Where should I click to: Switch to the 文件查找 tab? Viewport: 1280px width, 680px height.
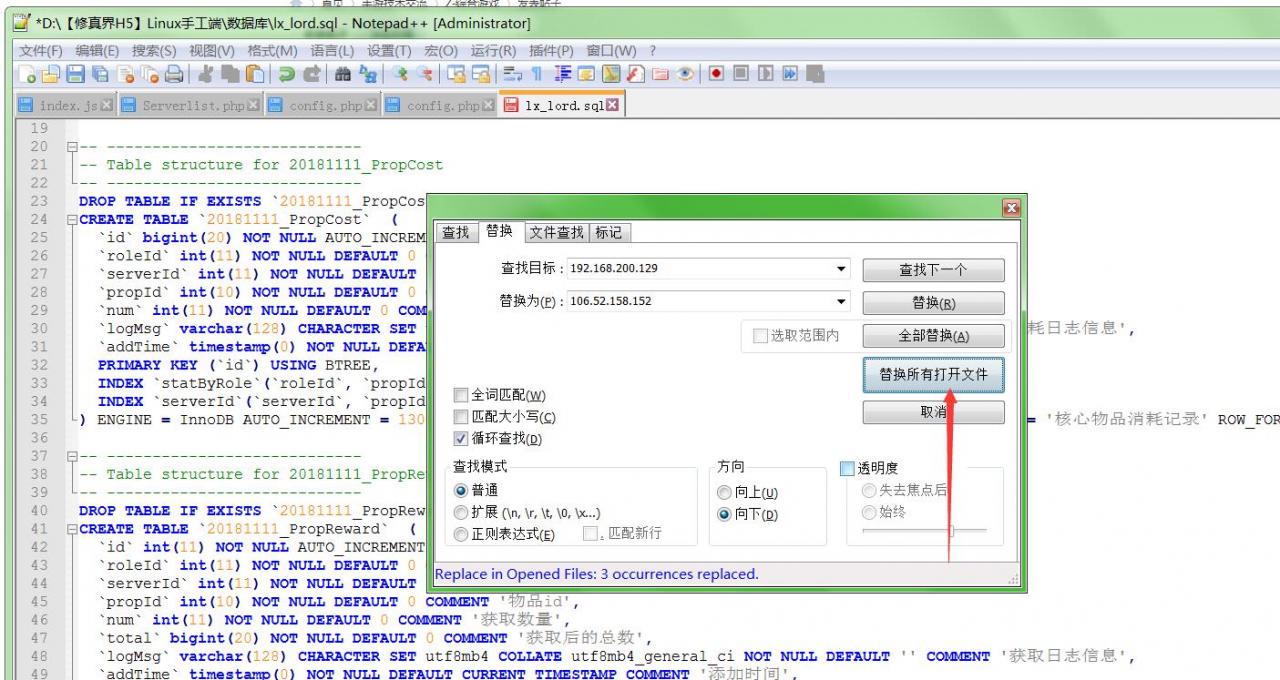click(556, 232)
